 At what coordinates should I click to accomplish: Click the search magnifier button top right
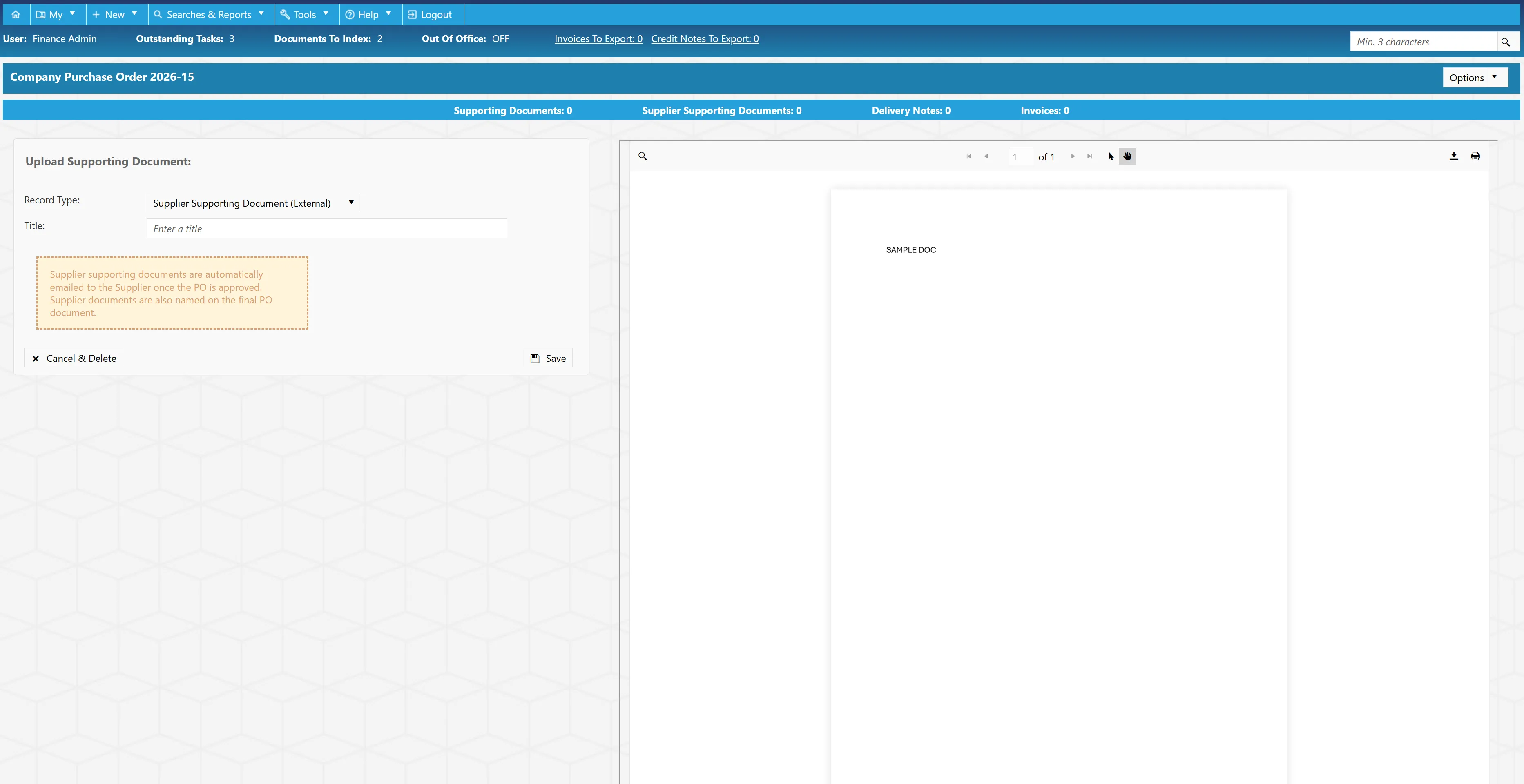(1506, 41)
